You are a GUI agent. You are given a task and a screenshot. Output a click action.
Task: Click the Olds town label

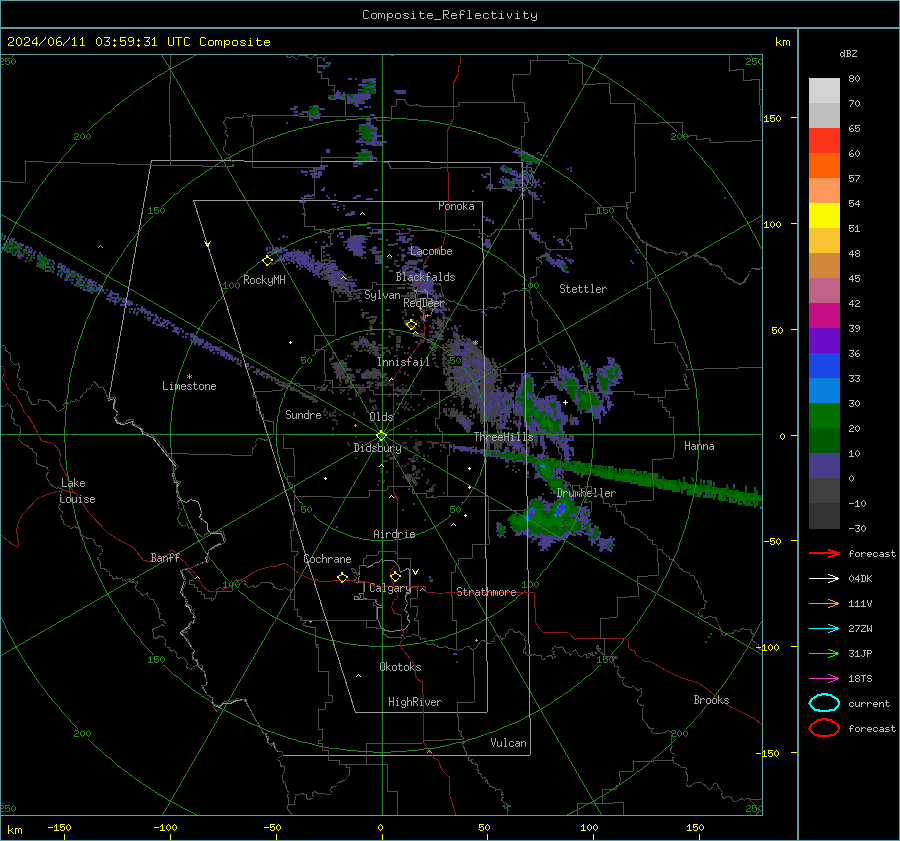pyautogui.click(x=381, y=417)
